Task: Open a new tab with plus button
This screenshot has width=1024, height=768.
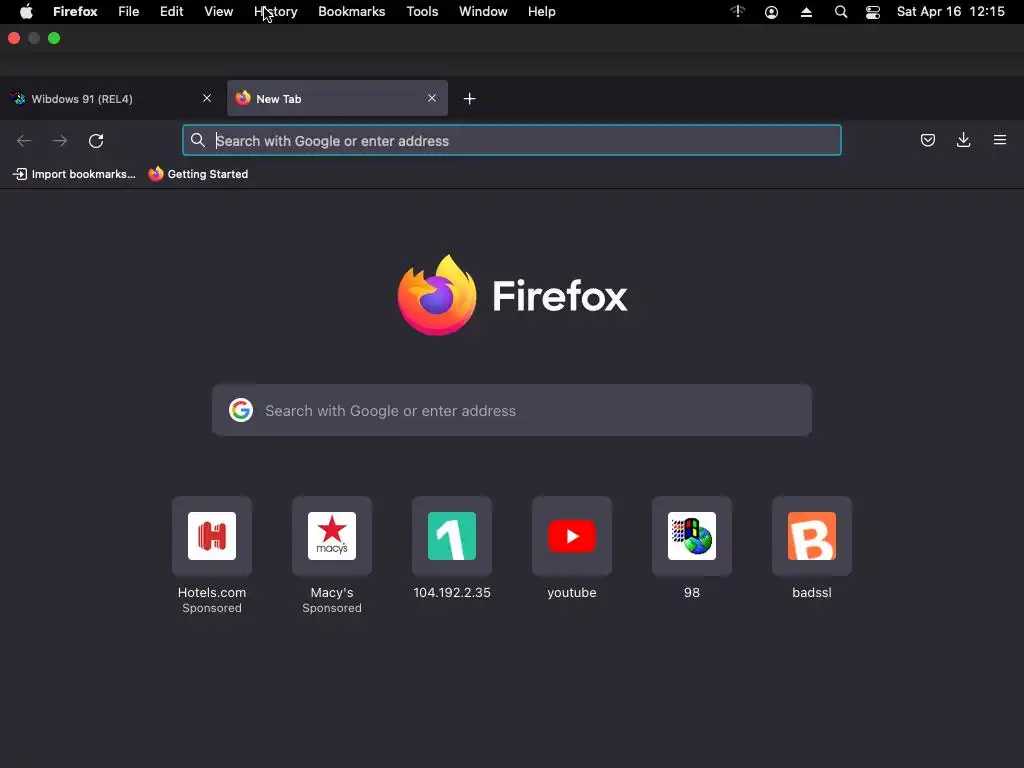Action: [x=470, y=99]
